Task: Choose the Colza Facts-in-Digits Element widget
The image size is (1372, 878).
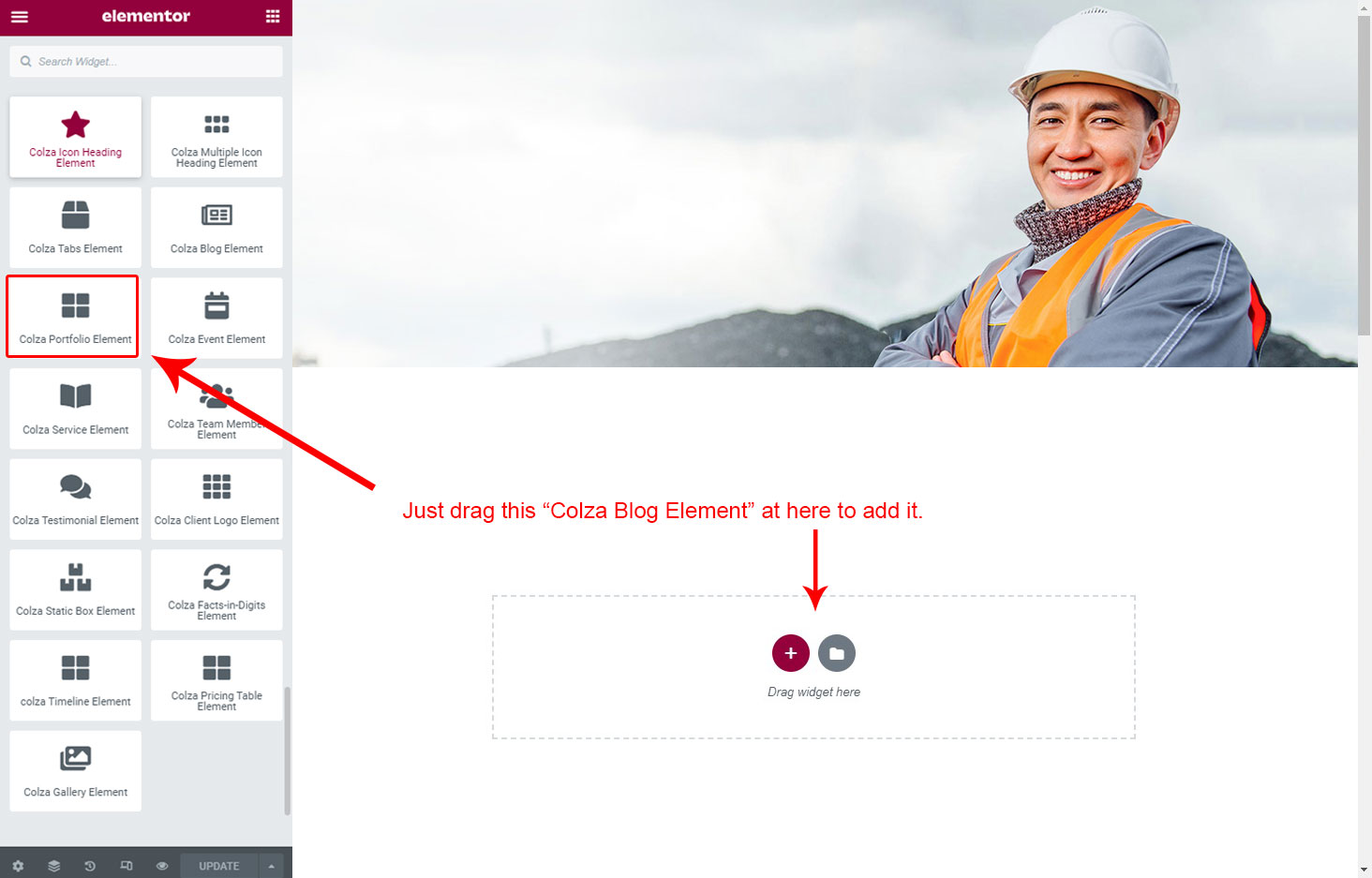Action: coord(216,589)
